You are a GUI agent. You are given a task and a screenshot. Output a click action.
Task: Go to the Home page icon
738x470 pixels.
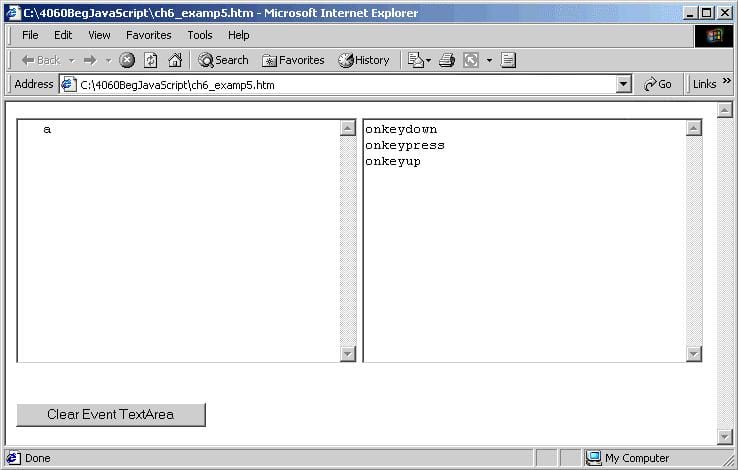pos(175,60)
